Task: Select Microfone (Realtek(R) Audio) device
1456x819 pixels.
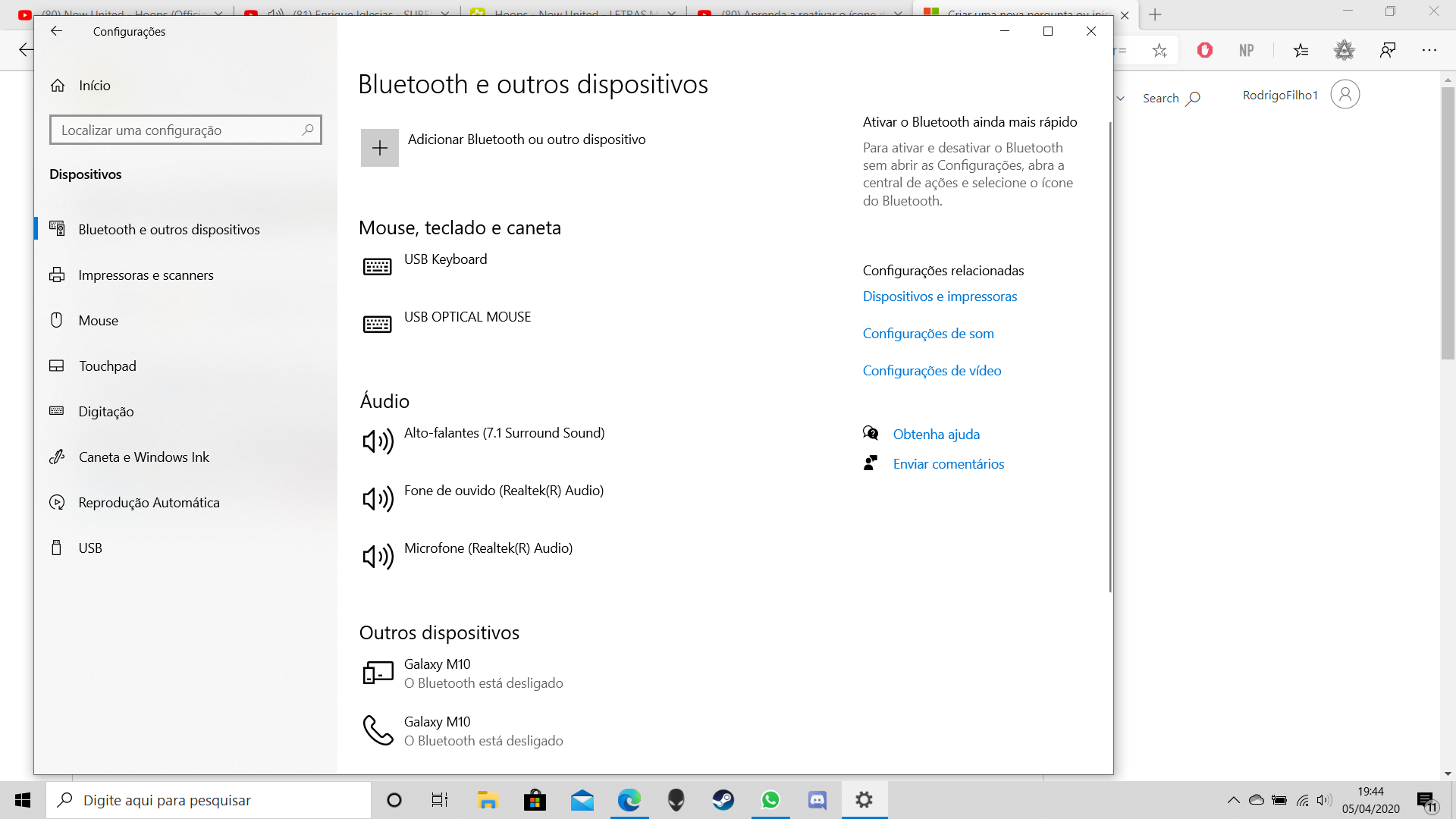Action: pos(488,549)
